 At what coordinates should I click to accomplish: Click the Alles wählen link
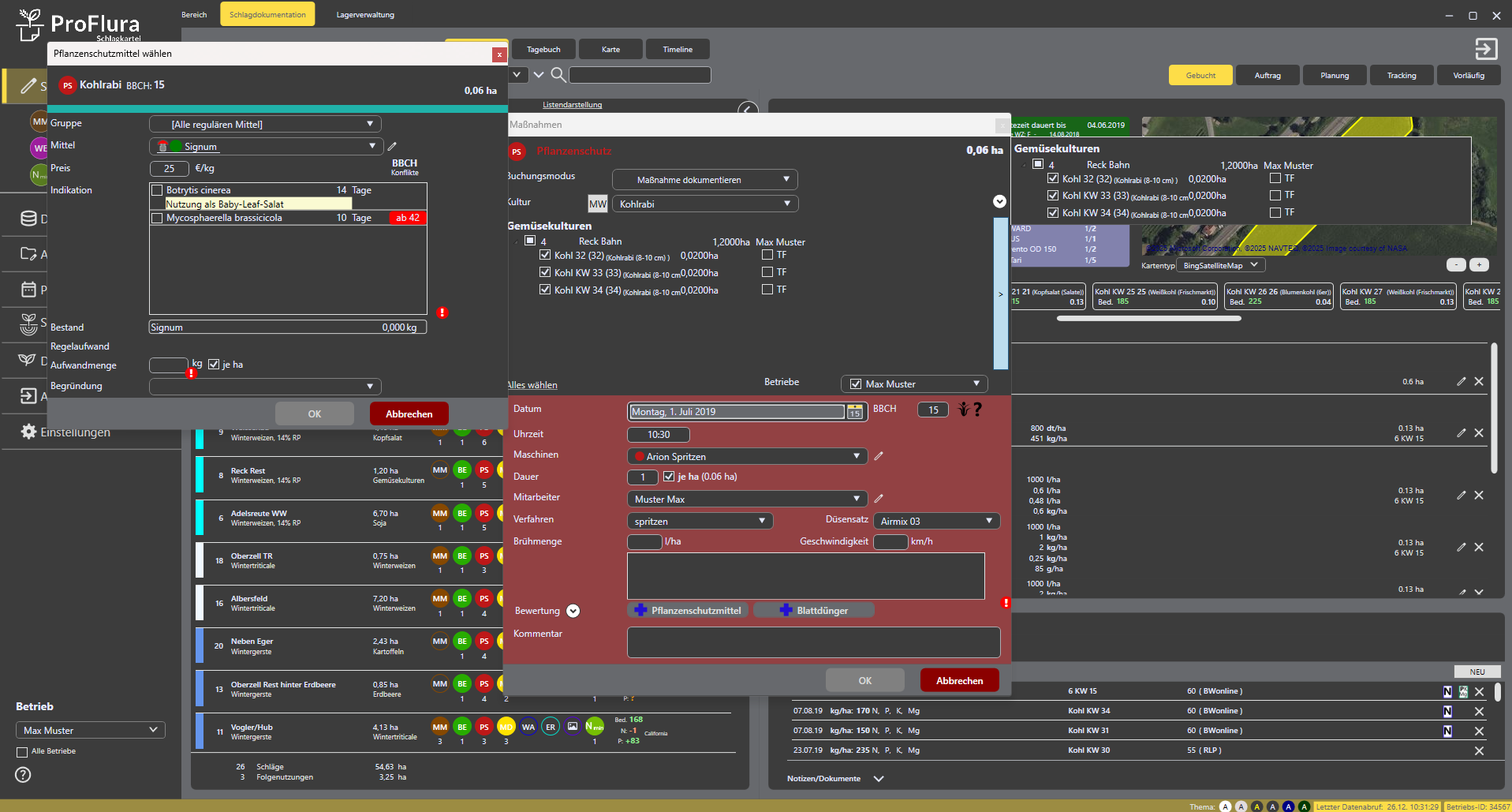tap(532, 385)
